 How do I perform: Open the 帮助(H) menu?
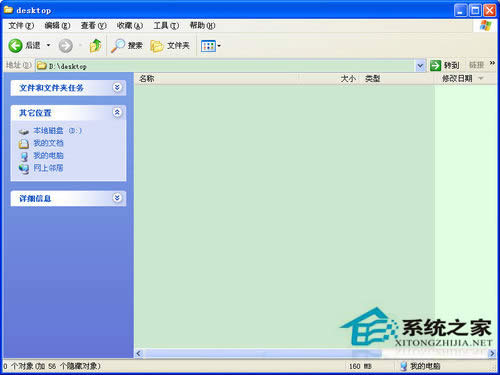click(202, 25)
